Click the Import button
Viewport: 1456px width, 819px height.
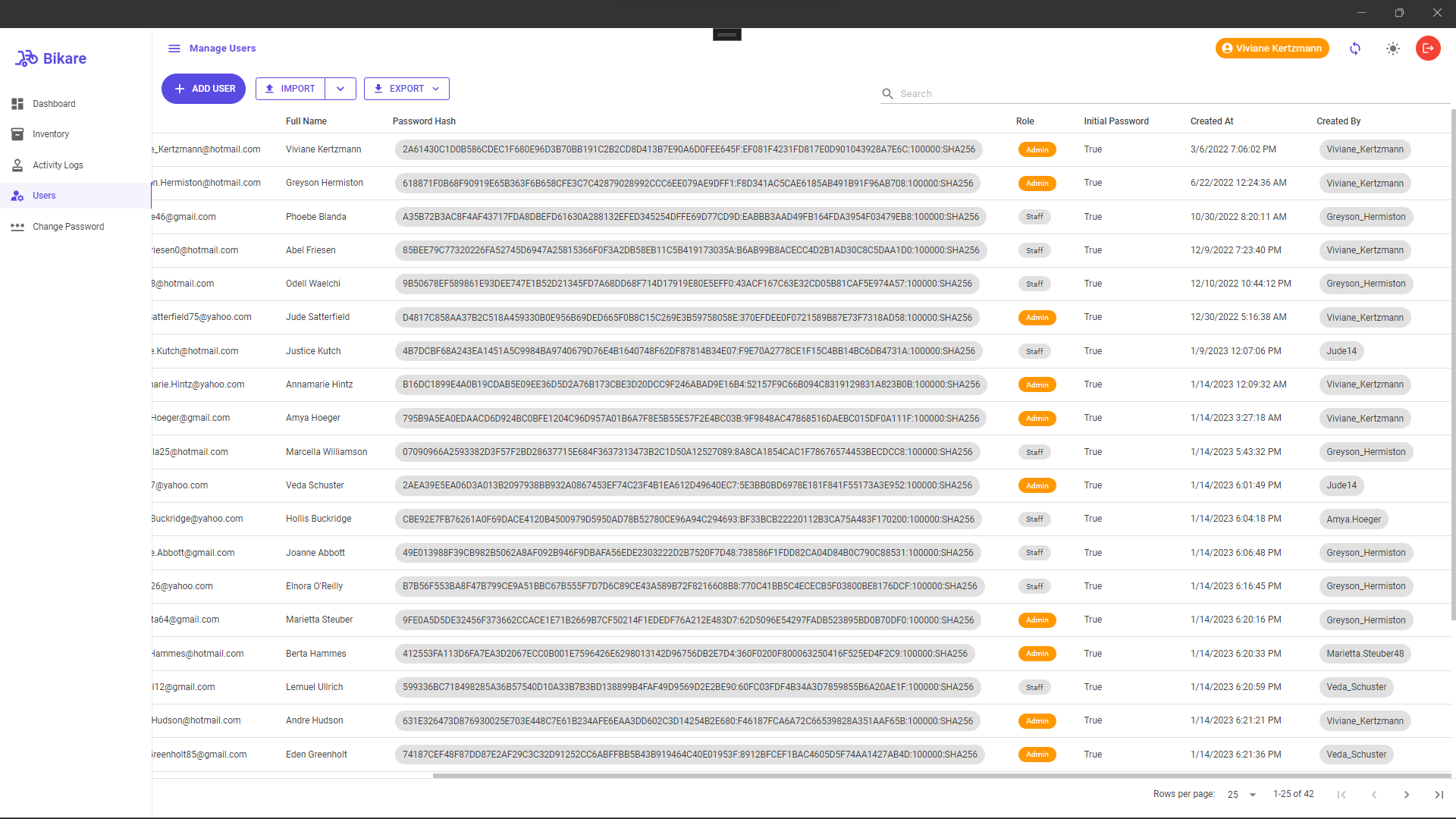[x=290, y=89]
